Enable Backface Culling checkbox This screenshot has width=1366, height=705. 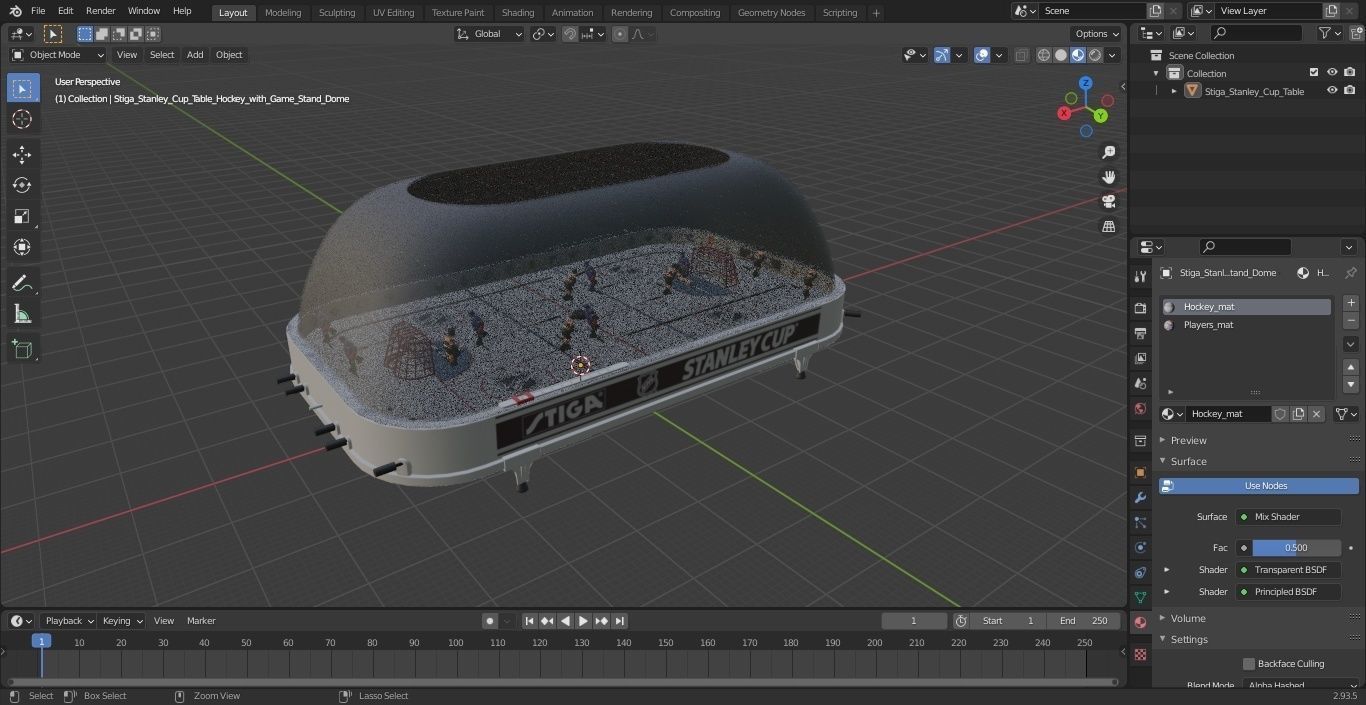(1249, 664)
